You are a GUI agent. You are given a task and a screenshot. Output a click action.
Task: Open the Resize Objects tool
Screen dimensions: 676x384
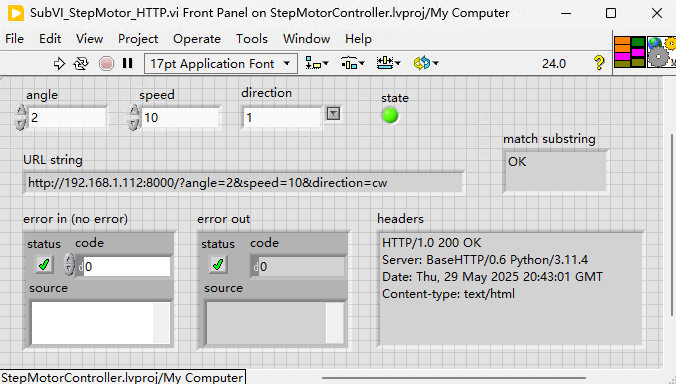(x=388, y=63)
